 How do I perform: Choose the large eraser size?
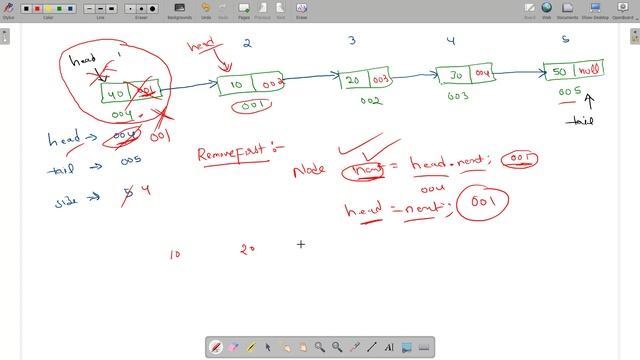point(152,9)
